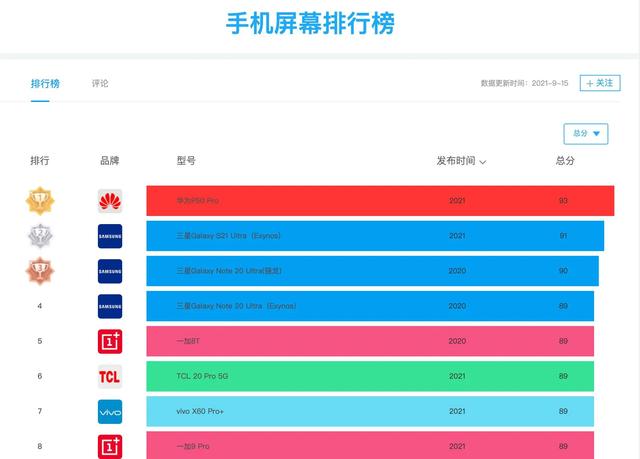Click score 93 in Huawei row
The image size is (640, 459).
point(563,201)
